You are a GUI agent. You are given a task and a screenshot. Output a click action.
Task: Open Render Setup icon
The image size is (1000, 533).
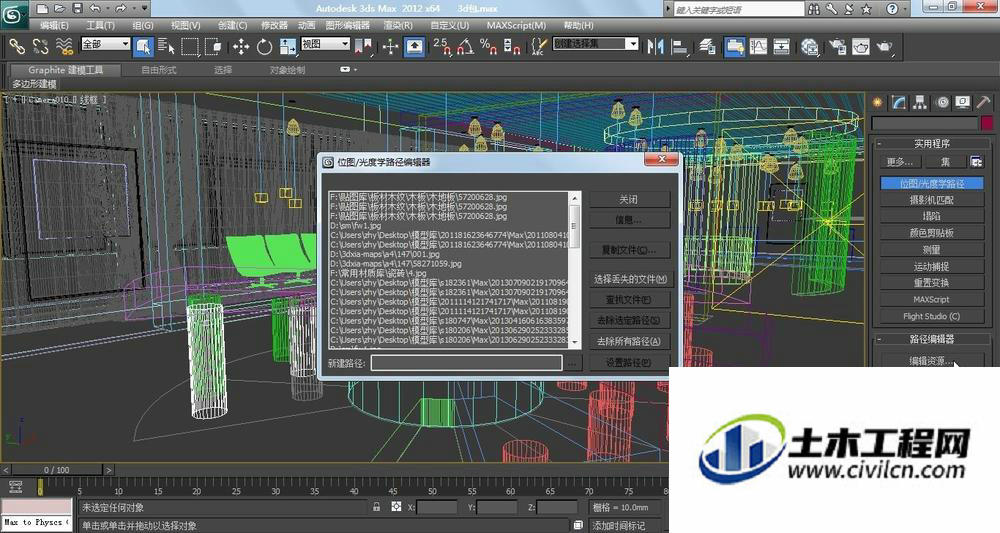pos(837,47)
